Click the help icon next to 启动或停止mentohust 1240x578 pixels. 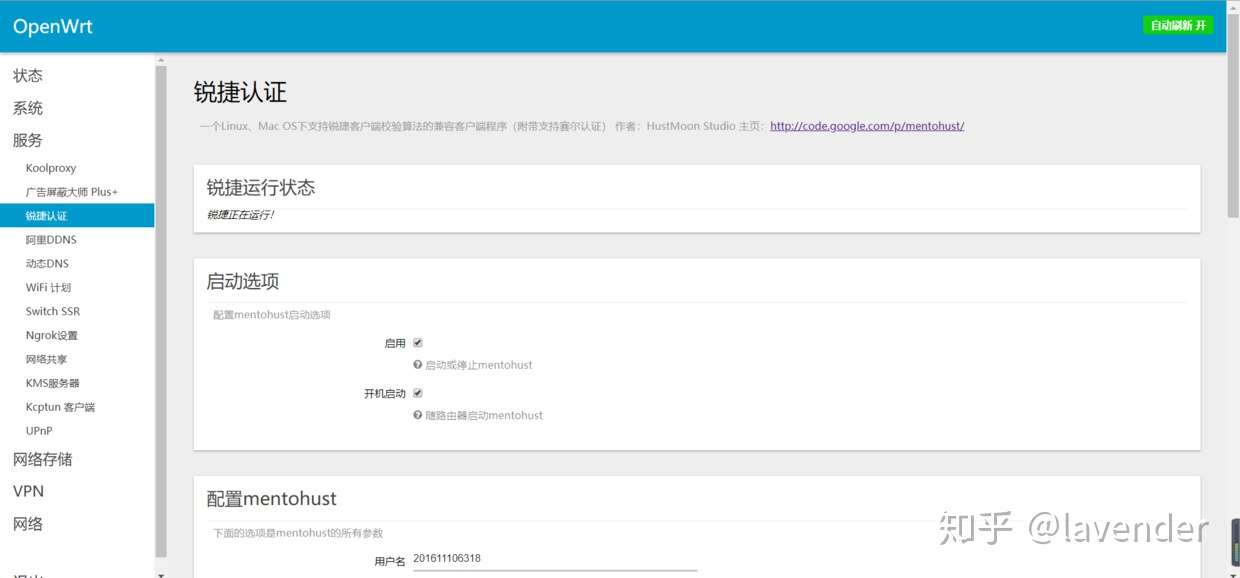pos(417,364)
